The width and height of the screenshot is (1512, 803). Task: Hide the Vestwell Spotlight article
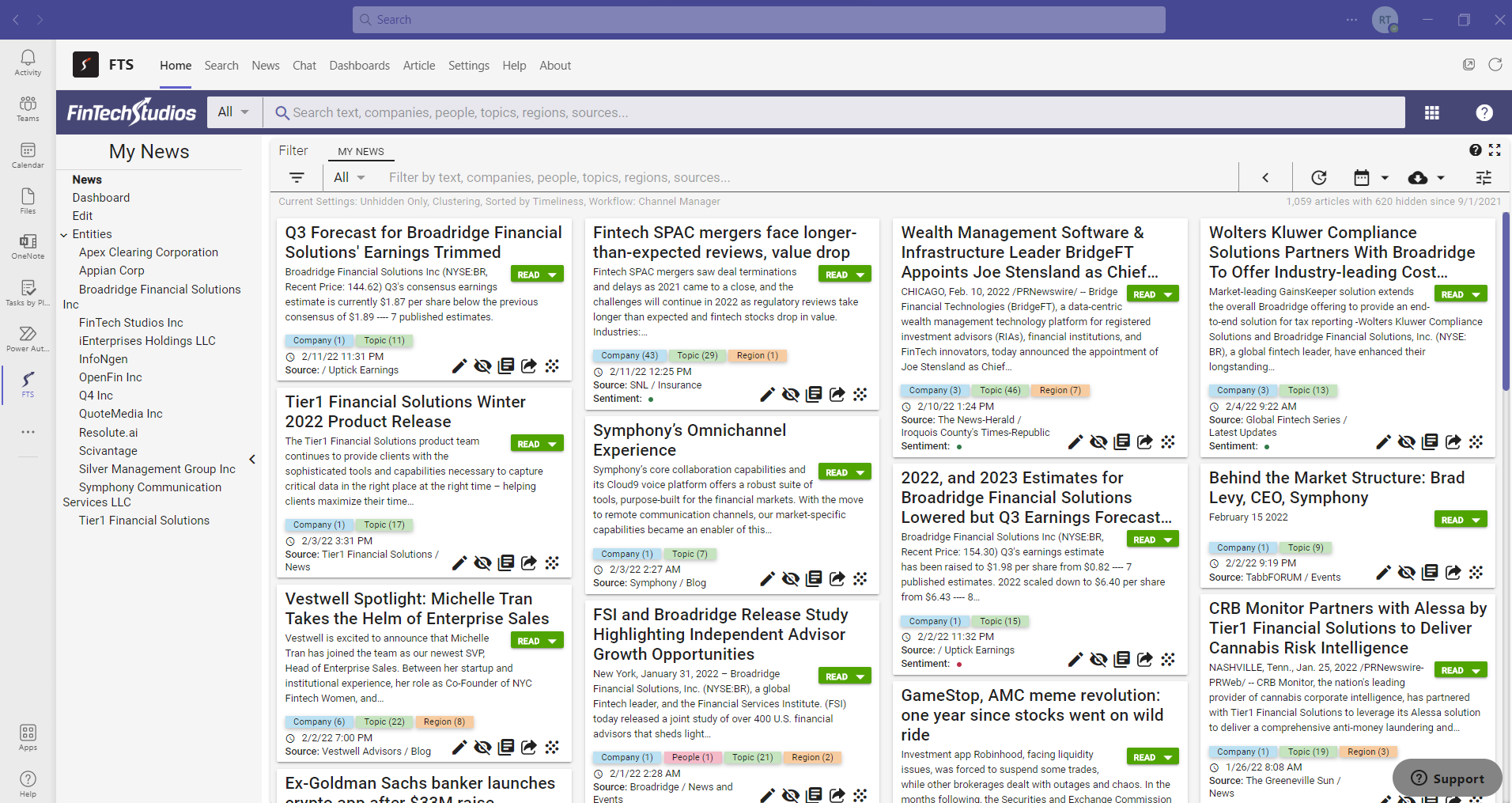(482, 747)
